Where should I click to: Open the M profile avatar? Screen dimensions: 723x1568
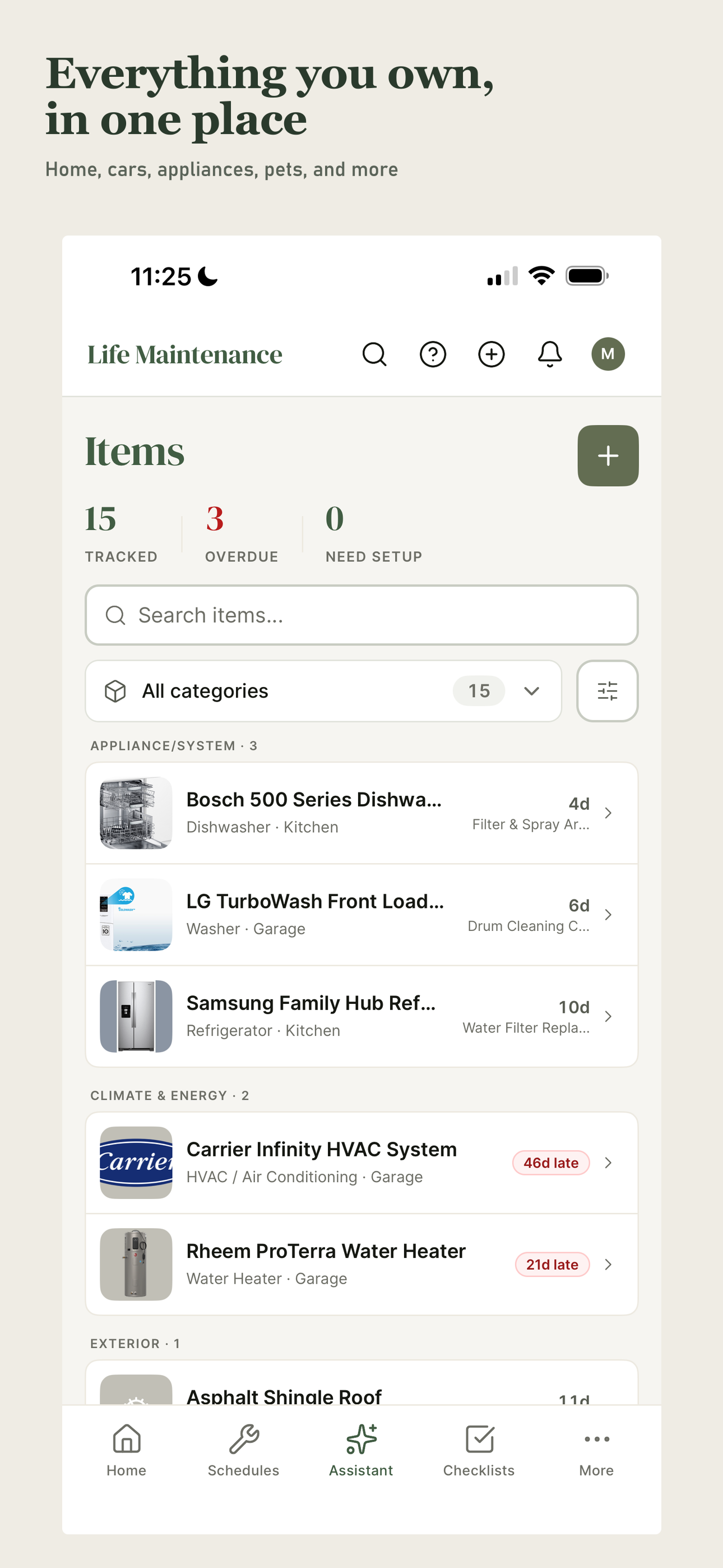(608, 354)
